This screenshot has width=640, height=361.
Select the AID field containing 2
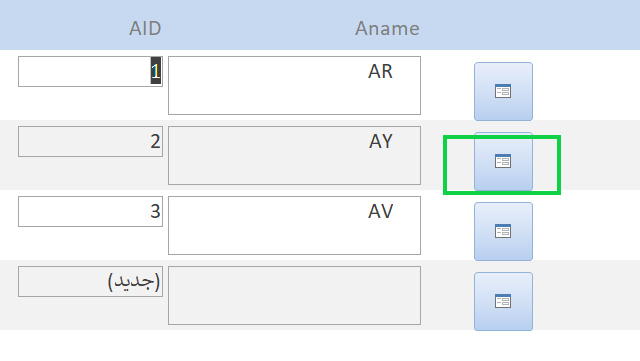90,141
